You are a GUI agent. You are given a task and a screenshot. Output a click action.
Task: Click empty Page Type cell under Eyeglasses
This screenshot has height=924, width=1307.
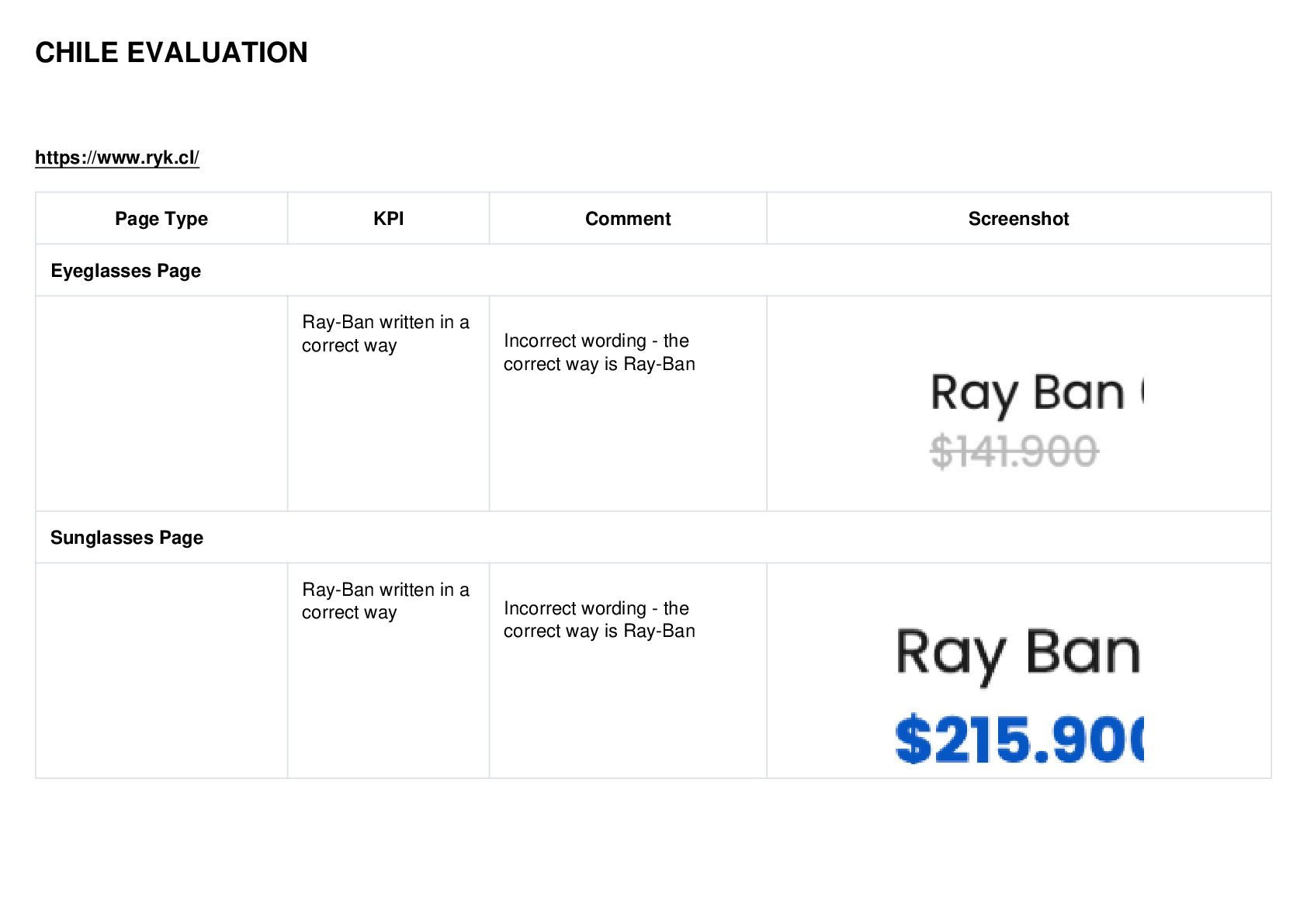pos(161,403)
